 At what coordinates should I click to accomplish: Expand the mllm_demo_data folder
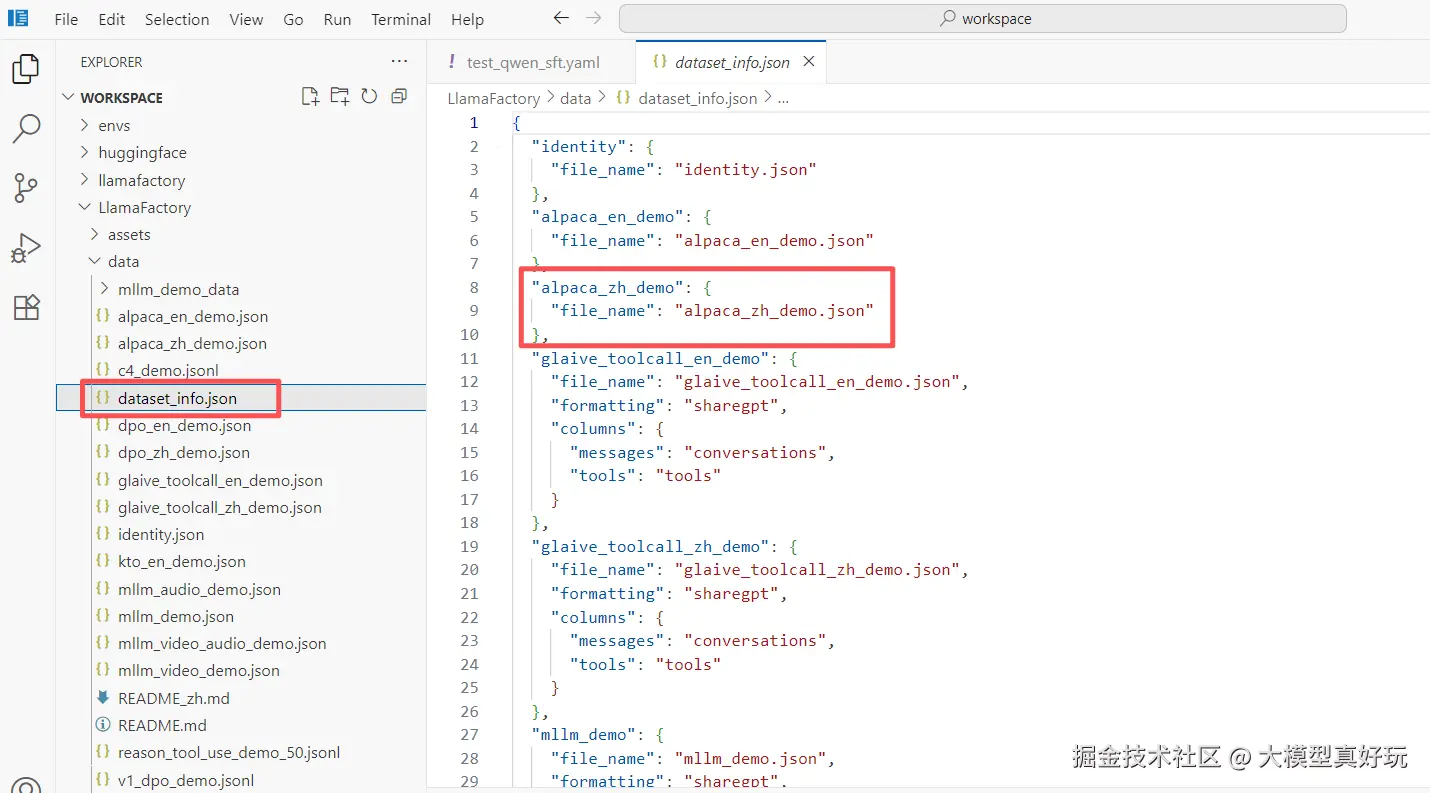[178, 289]
